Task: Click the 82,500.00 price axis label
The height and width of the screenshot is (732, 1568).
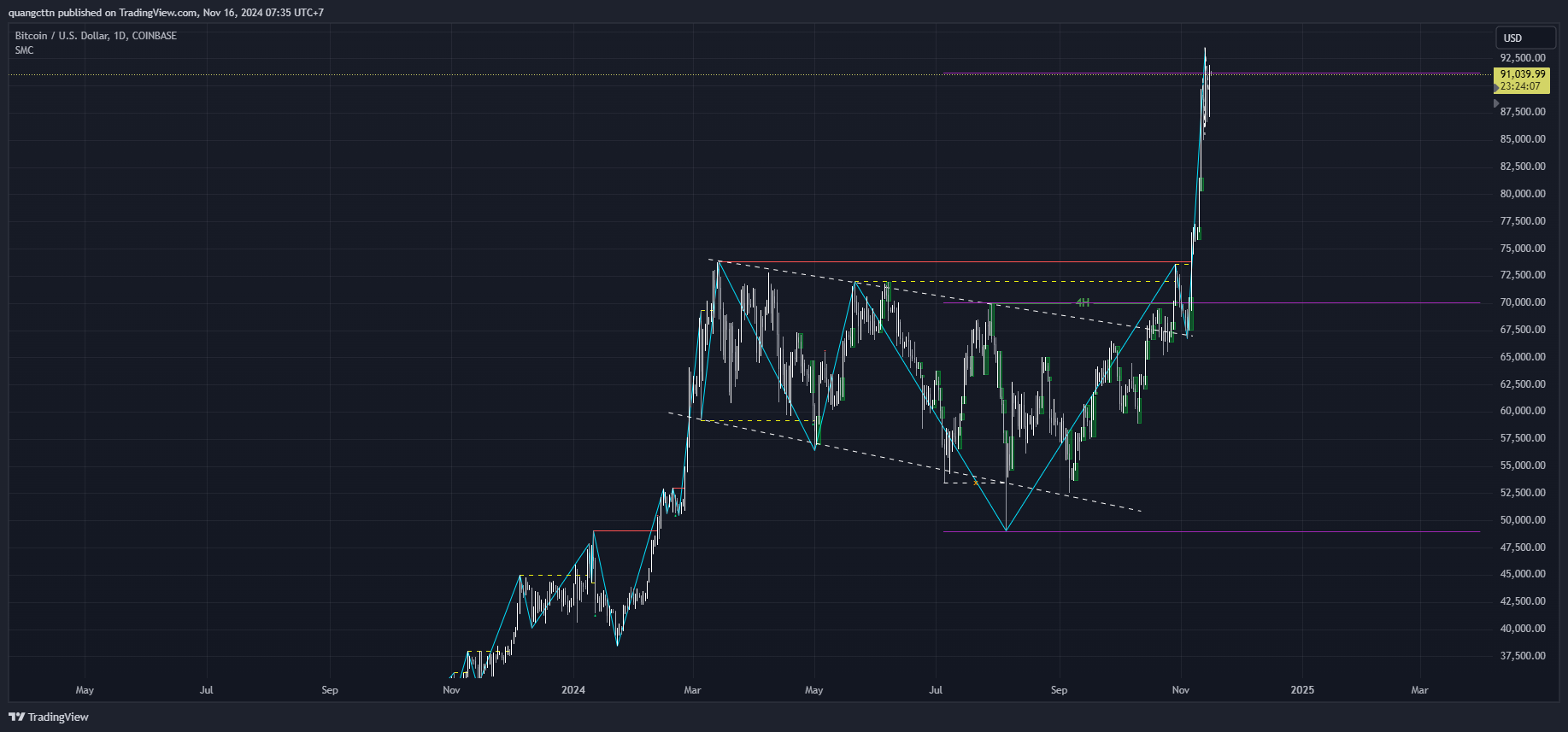Action: (x=1523, y=167)
